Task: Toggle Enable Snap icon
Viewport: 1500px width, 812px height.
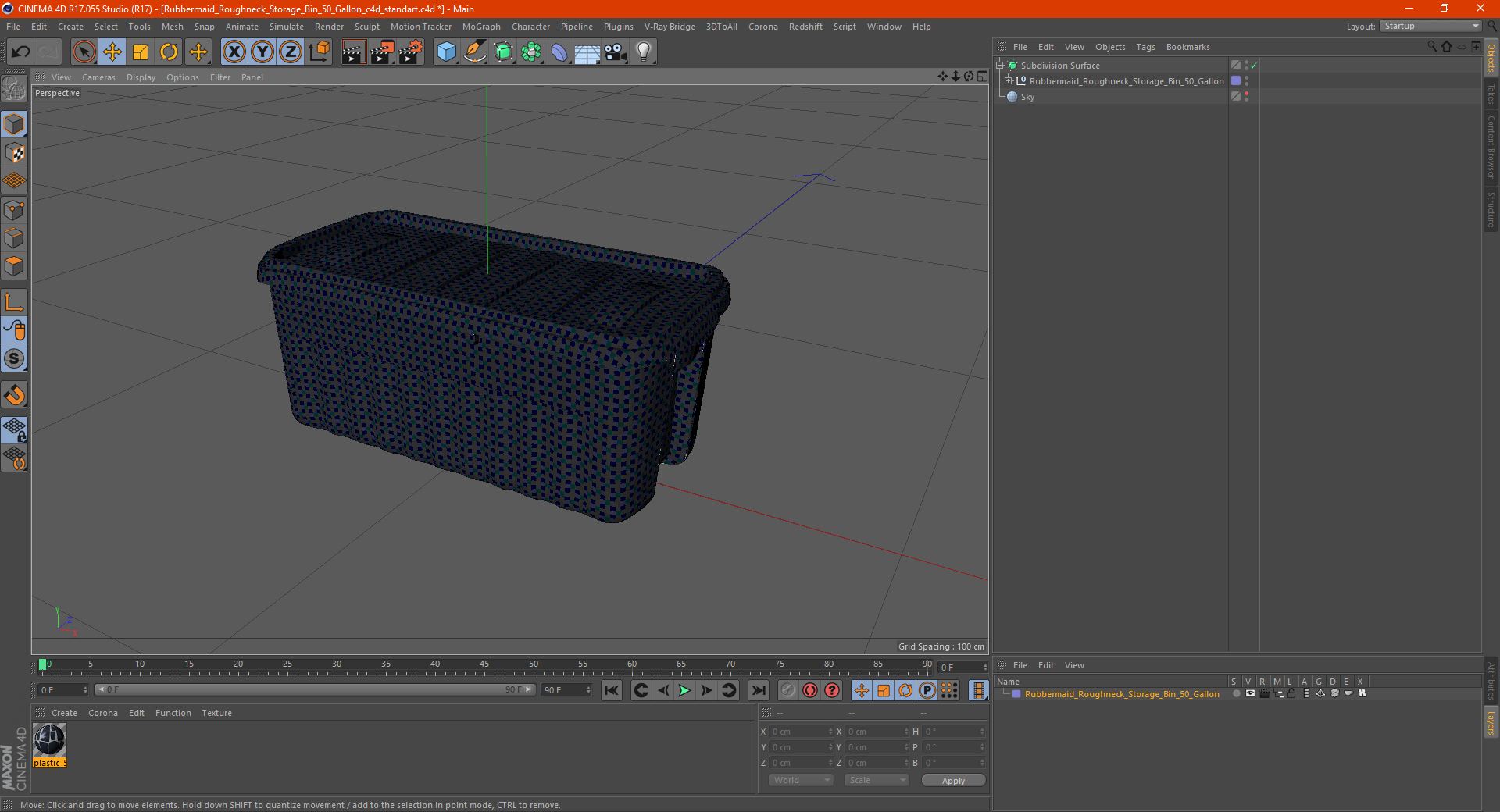Action: pyautogui.click(x=14, y=359)
